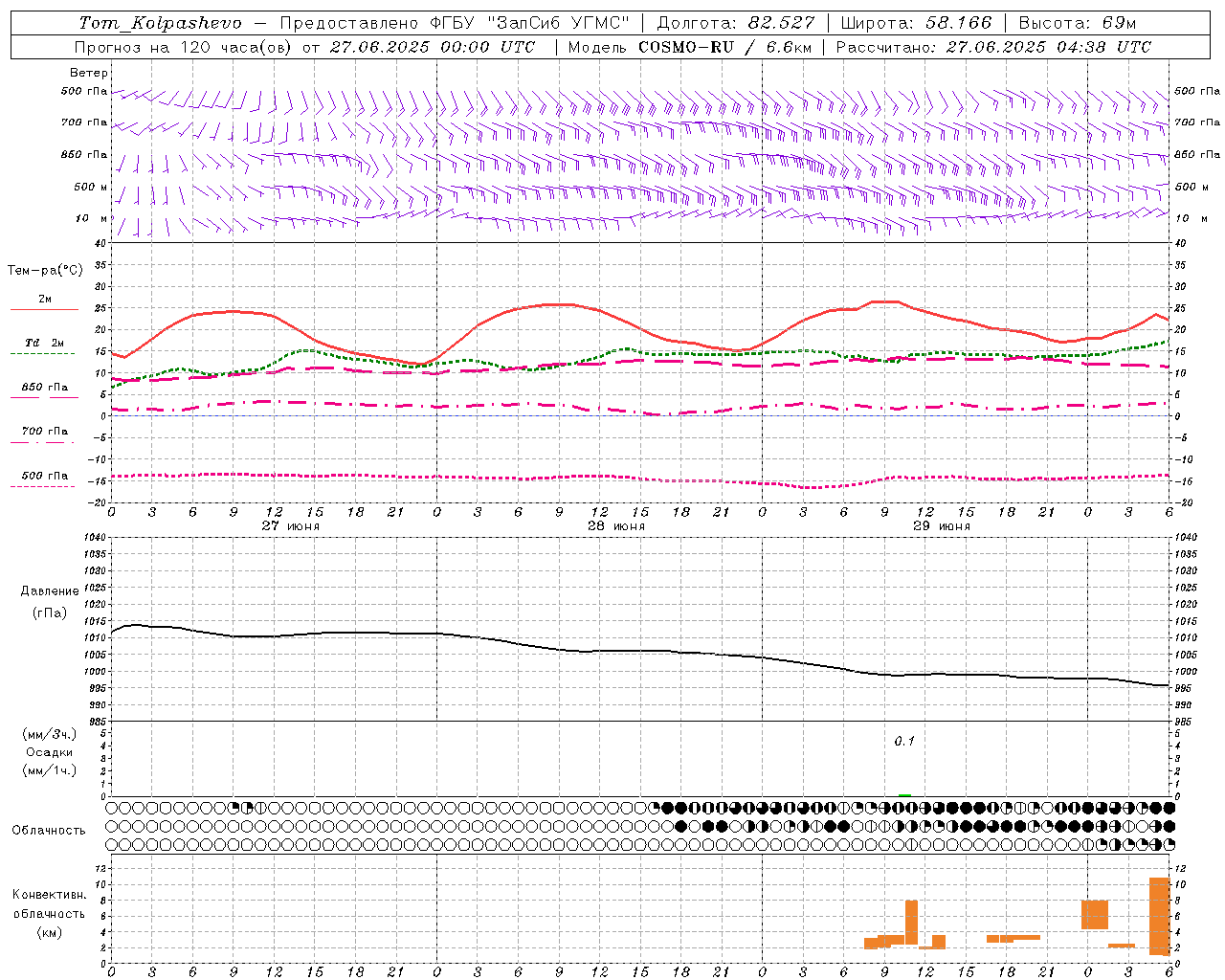Click the Tom_Kolpashevo station title
This screenshot has width=1225, height=980.
[x=161, y=22]
